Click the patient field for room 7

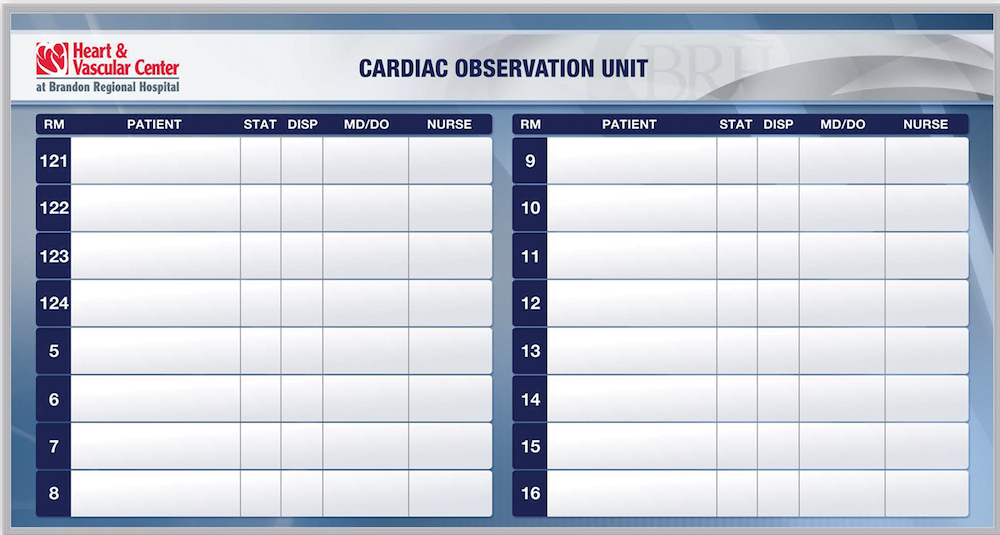pyautogui.click(x=155, y=446)
